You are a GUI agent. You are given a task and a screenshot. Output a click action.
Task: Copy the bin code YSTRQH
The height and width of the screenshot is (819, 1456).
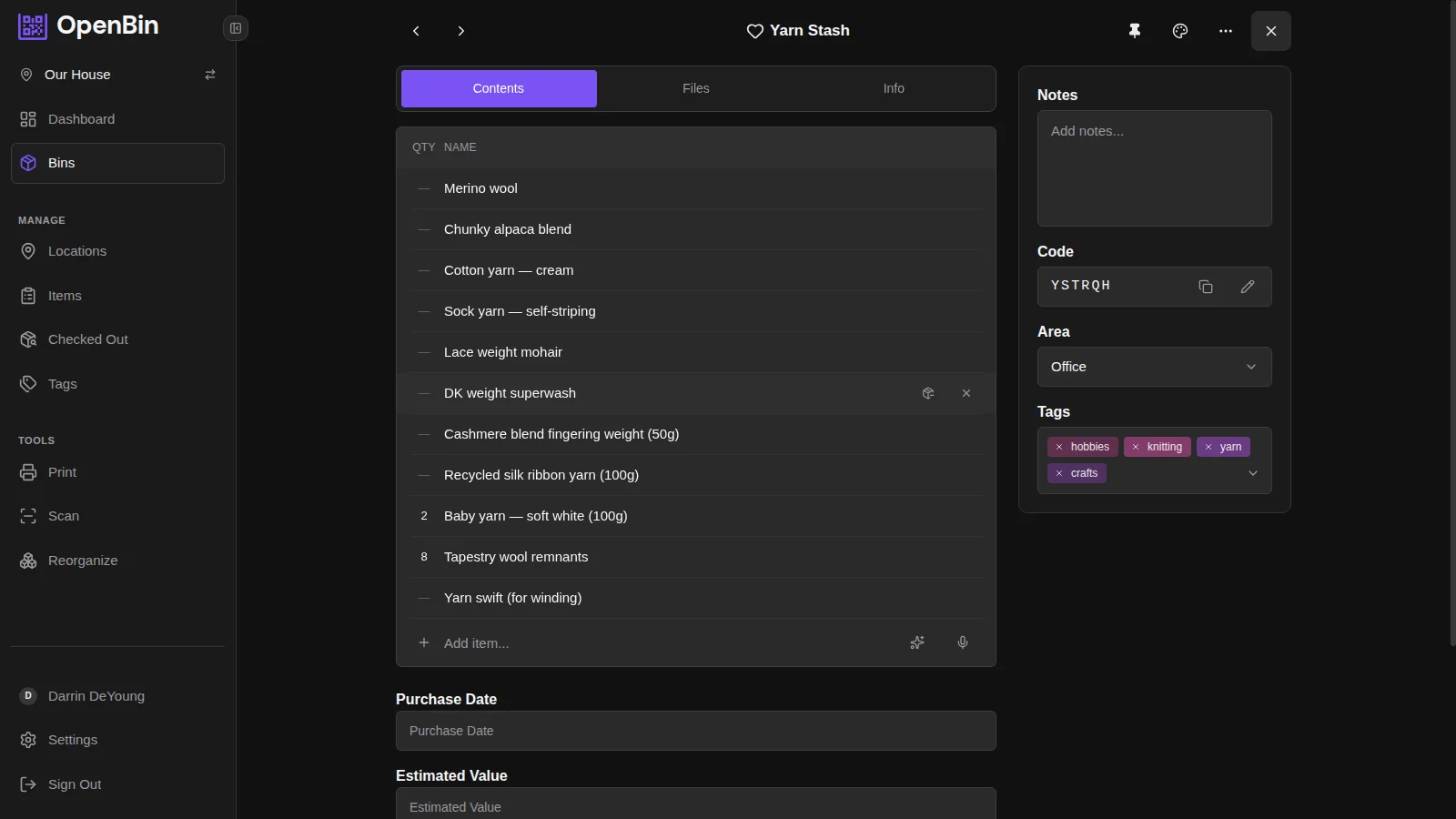[x=1206, y=287]
